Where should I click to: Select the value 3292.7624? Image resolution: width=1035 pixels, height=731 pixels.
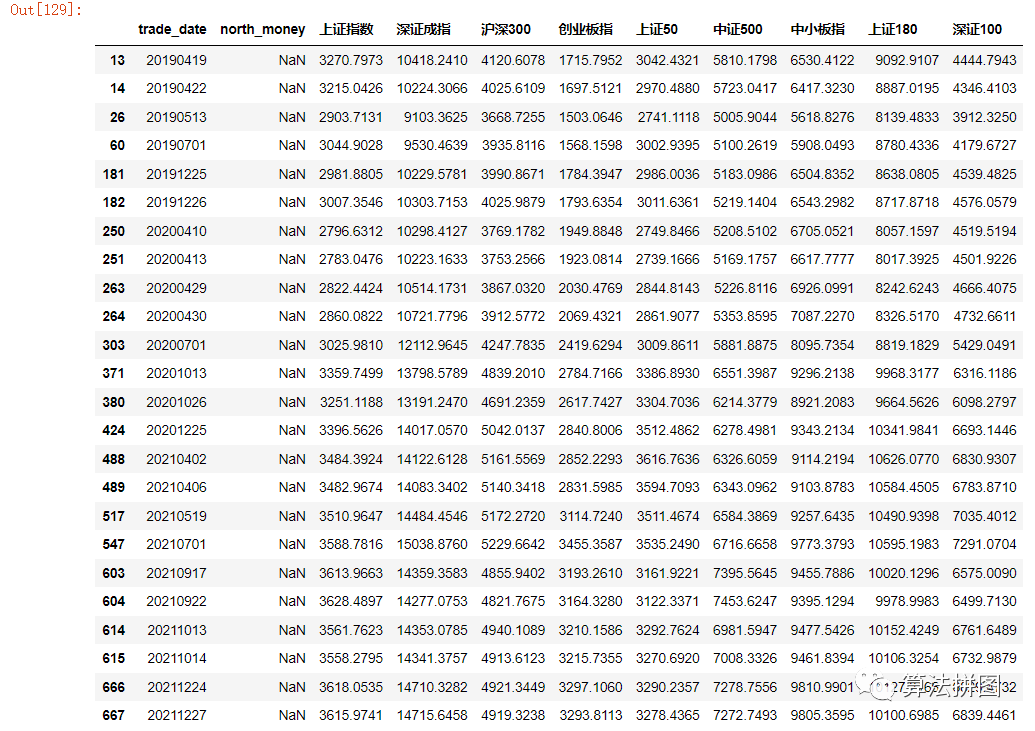tap(667, 631)
